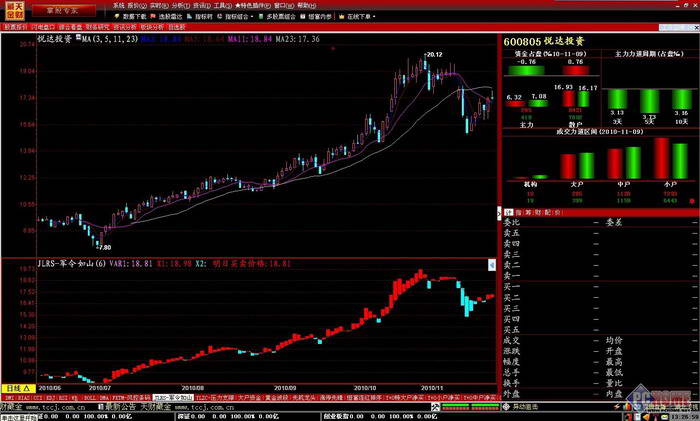Switch to the 股票报价 tab
This screenshot has width=700, height=421.
pyautogui.click(x=16, y=27)
